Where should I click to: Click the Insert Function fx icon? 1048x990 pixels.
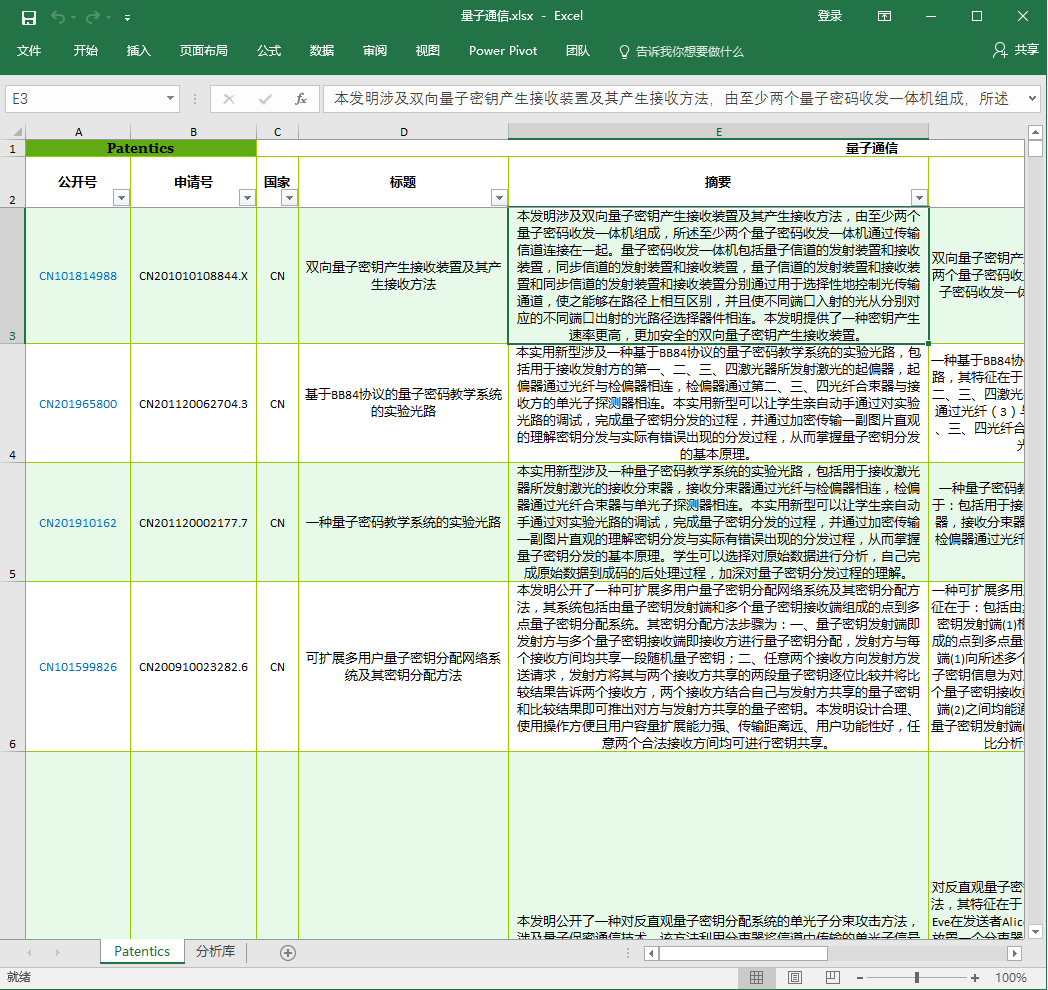[x=300, y=99]
